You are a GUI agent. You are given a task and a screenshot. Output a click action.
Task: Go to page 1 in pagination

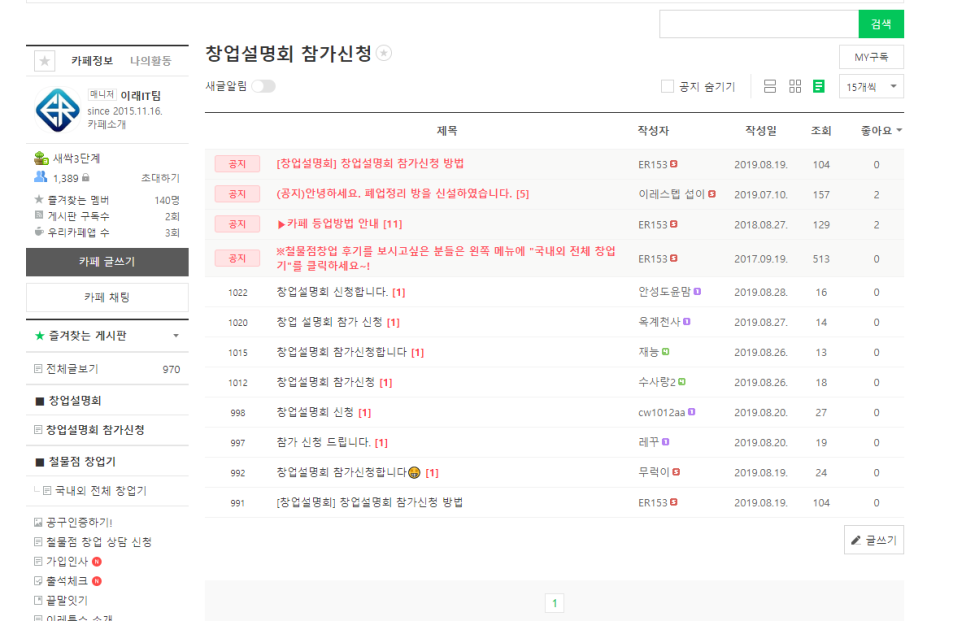554,604
